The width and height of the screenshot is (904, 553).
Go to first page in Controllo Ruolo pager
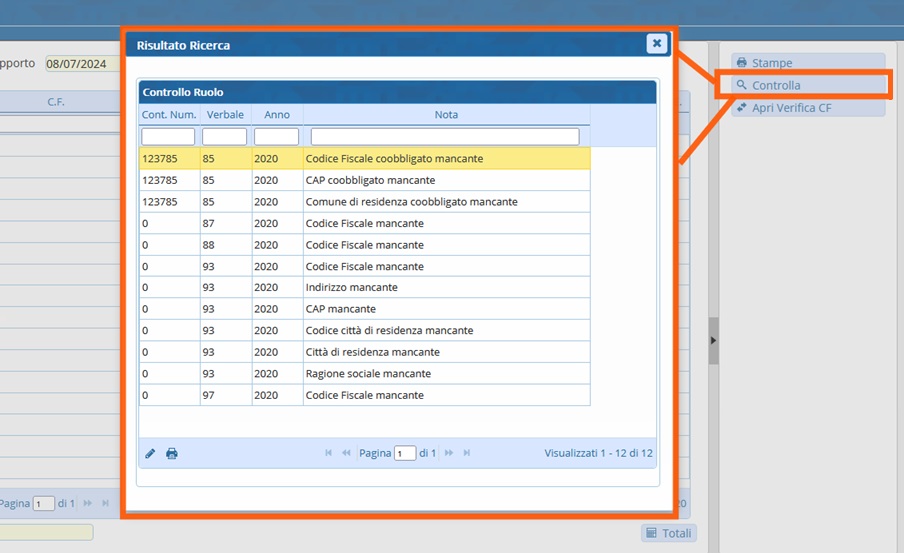coord(329,453)
